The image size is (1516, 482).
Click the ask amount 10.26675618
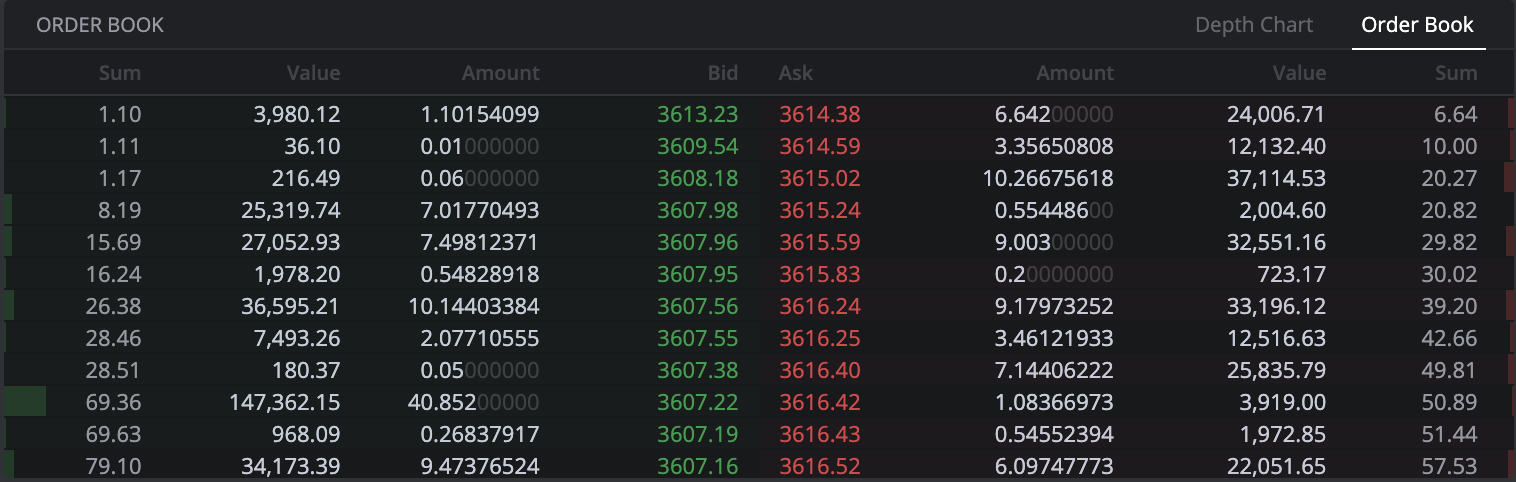pyautogui.click(x=1048, y=178)
